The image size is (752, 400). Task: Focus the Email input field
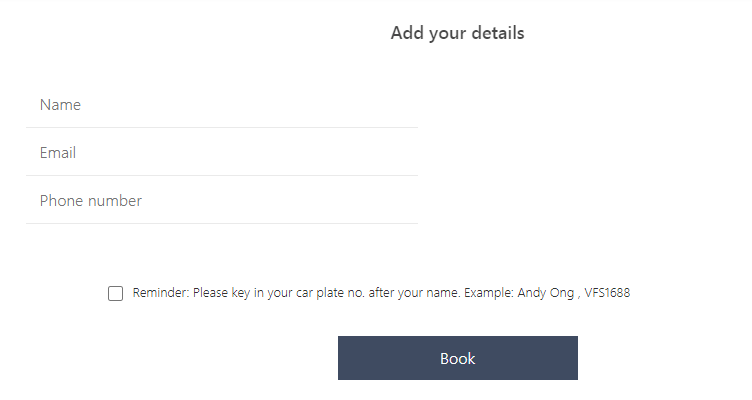(222, 153)
